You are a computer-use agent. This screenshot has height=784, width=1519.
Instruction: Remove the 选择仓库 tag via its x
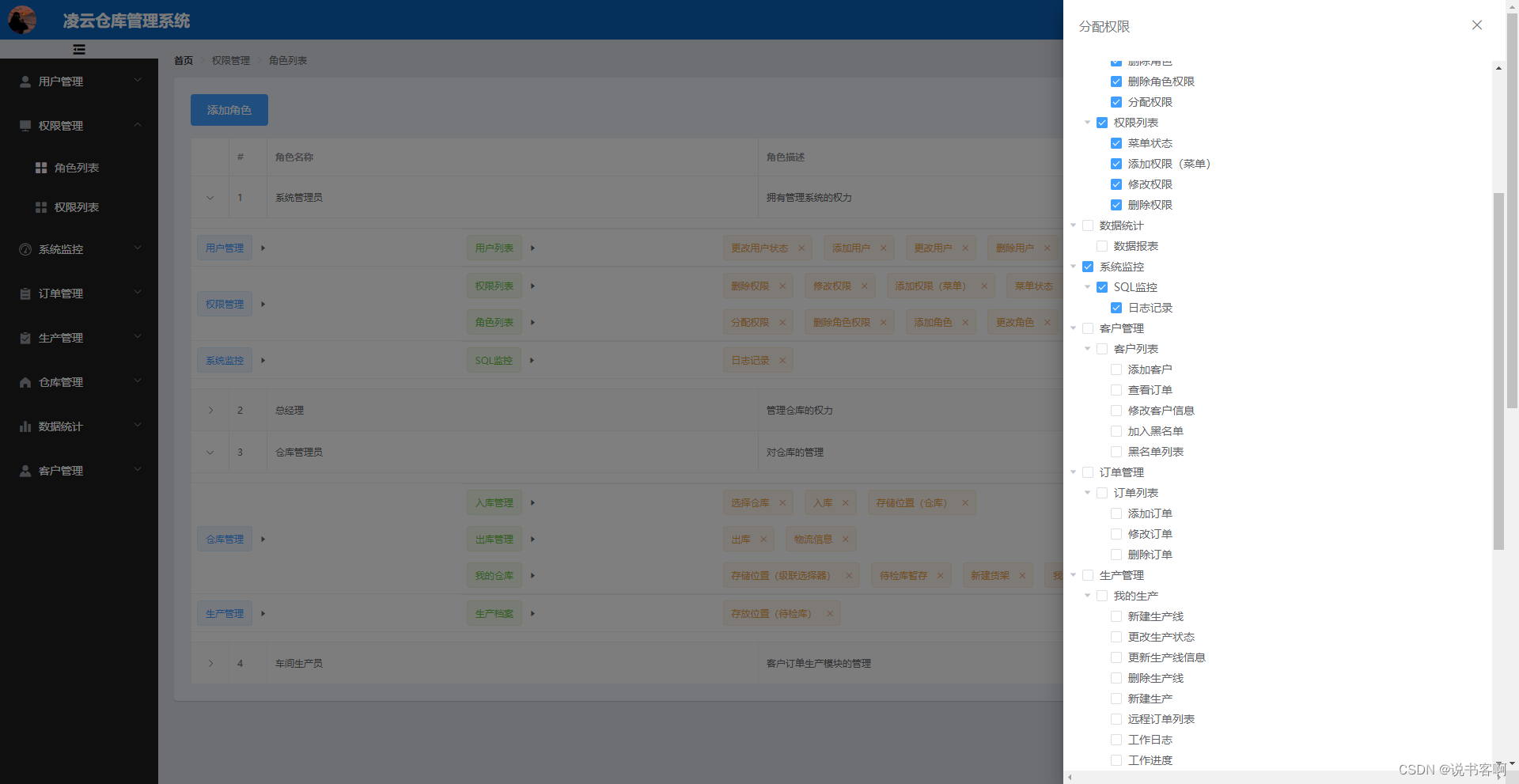tap(782, 503)
